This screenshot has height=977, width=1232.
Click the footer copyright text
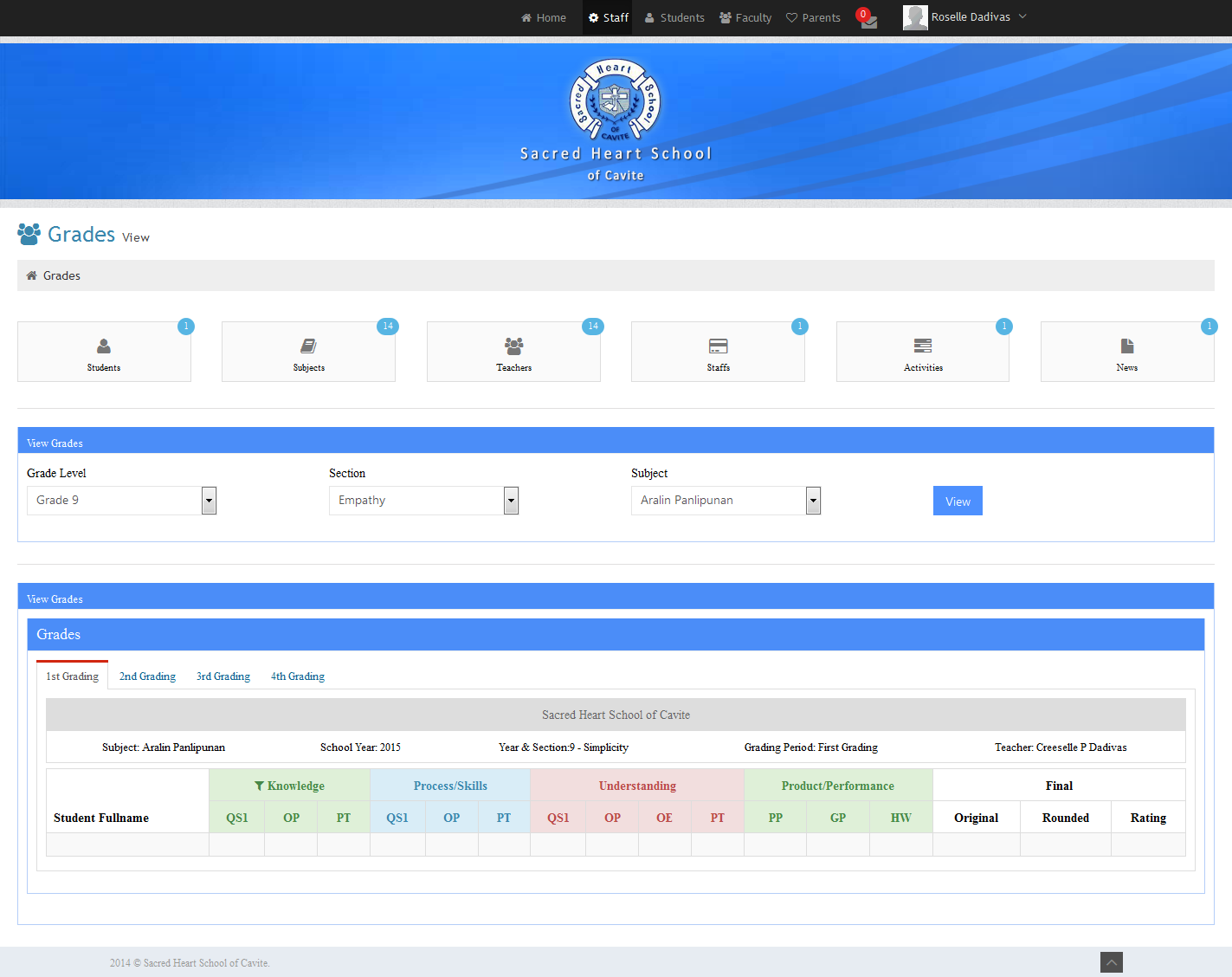coord(190,962)
